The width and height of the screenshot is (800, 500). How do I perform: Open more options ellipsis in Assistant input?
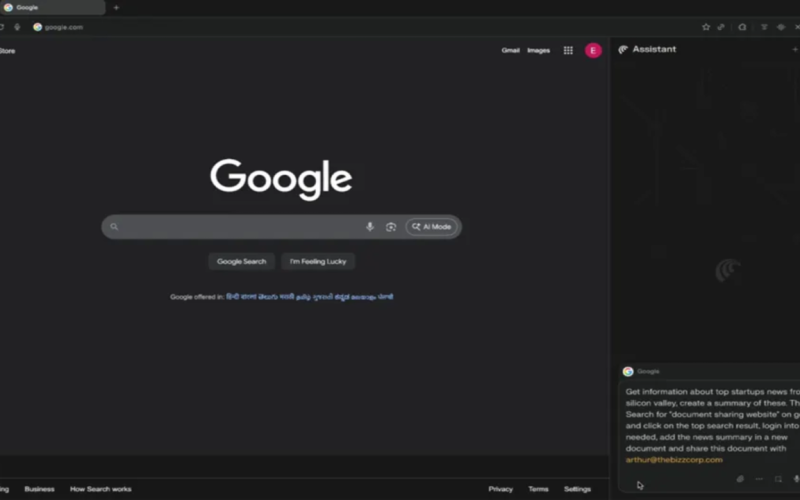click(759, 479)
